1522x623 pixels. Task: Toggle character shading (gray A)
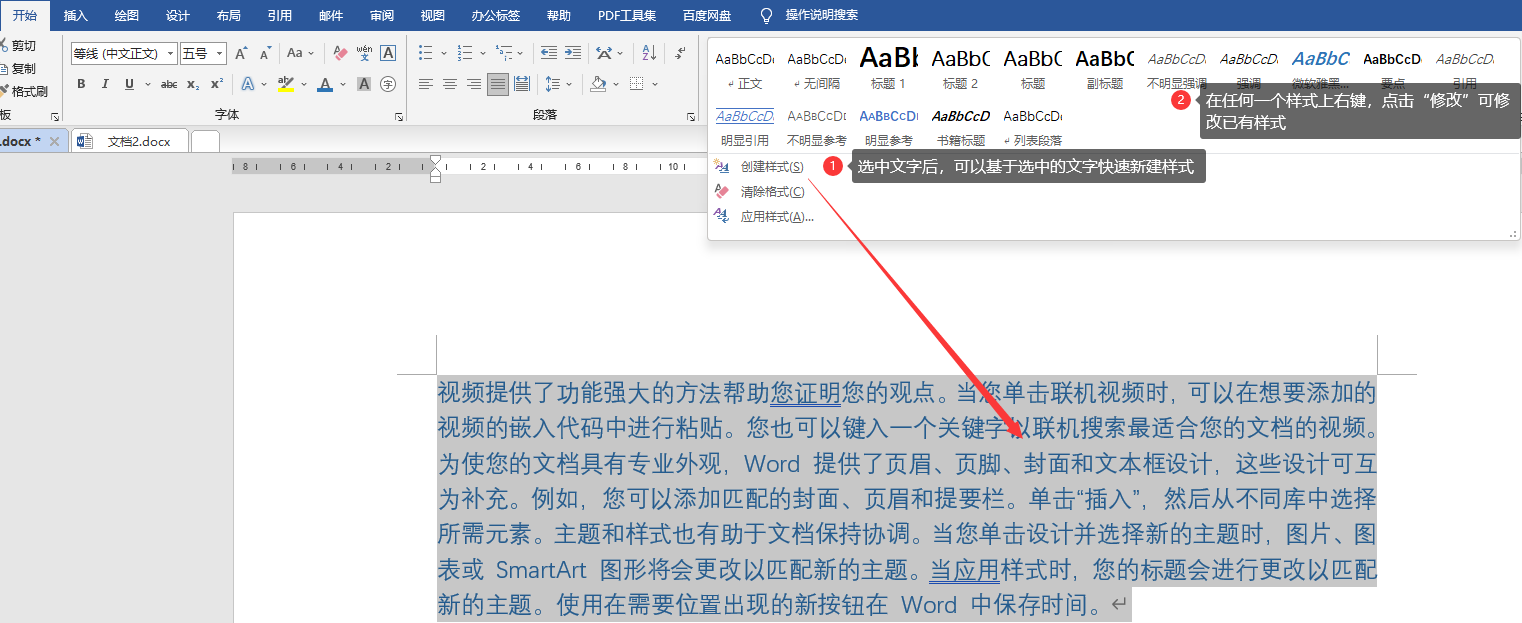coord(364,84)
